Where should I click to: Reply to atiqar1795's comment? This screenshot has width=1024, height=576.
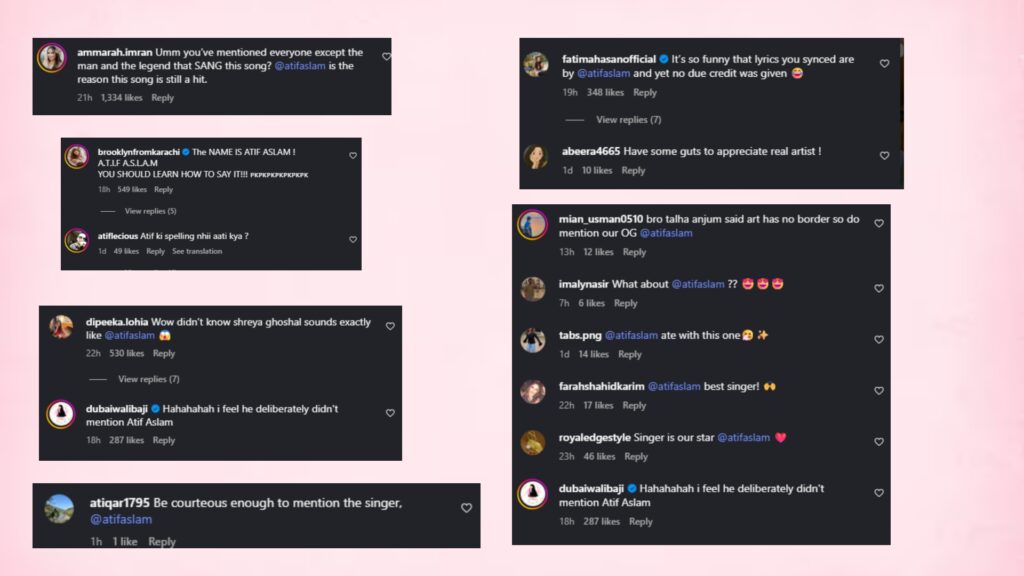click(x=162, y=541)
